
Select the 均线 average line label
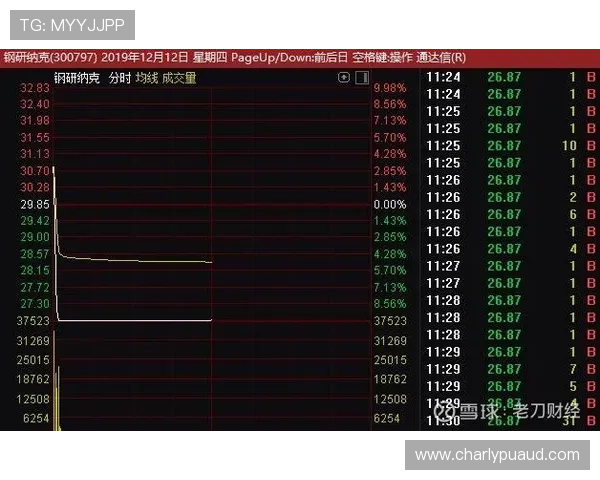[x=147, y=78]
